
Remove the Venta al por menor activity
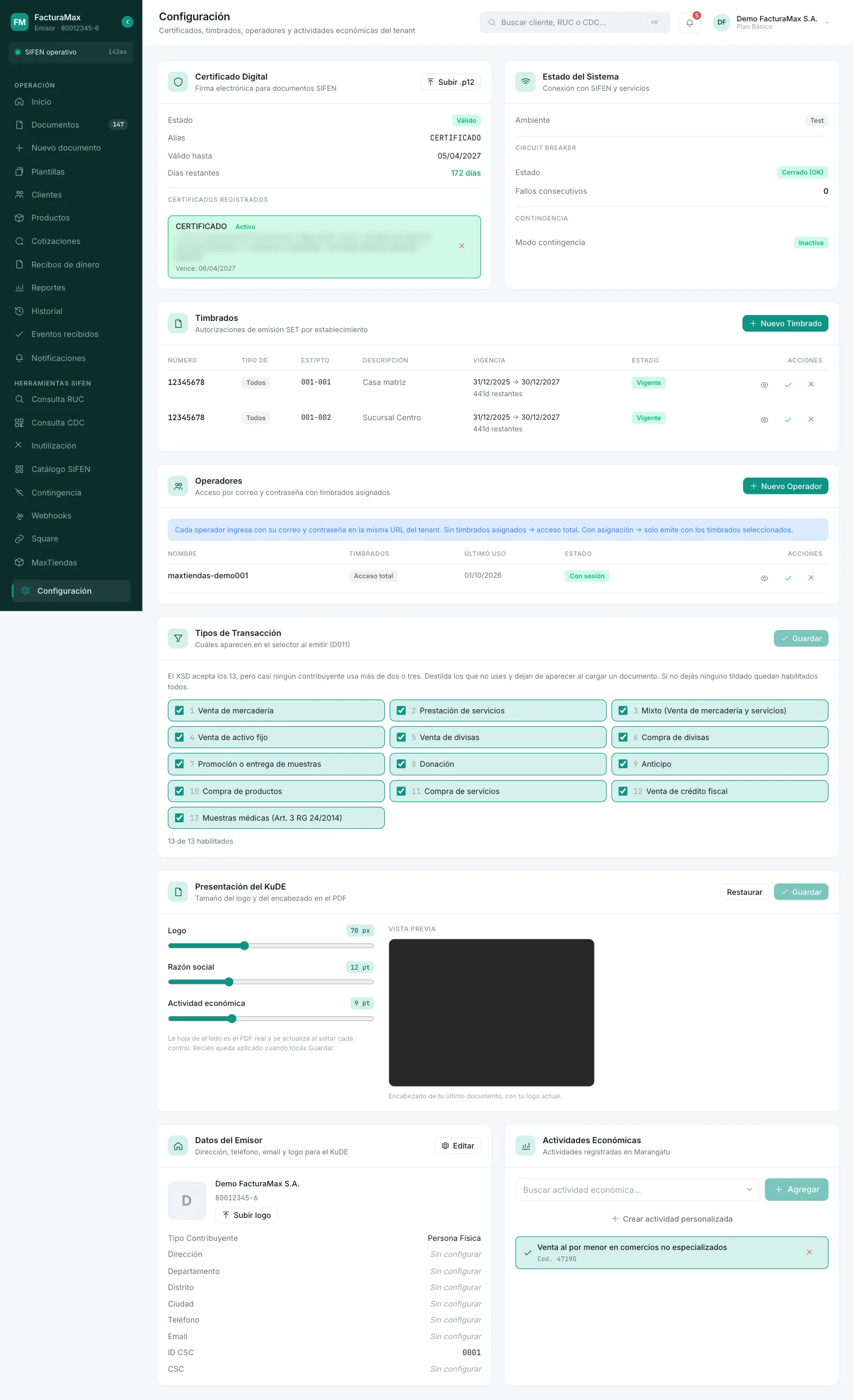click(809, 1252)
